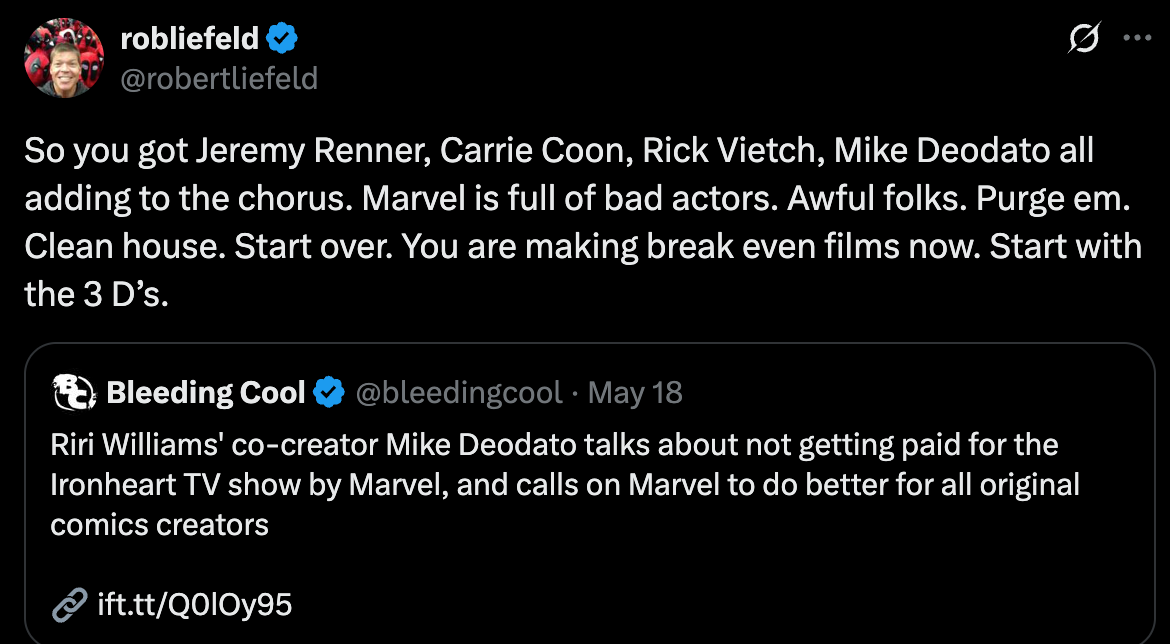The image size is (1170, 644).
Task: Click "comics creators" in the quoted post
Action: pos(160,525)
